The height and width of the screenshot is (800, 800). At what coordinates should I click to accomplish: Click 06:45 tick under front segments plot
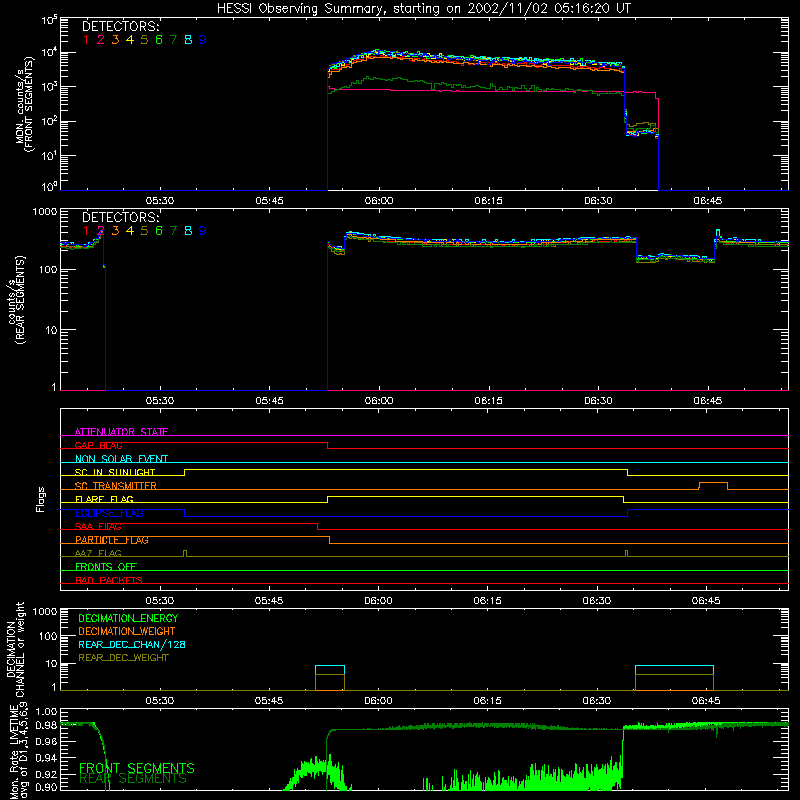tap(708, 201)
